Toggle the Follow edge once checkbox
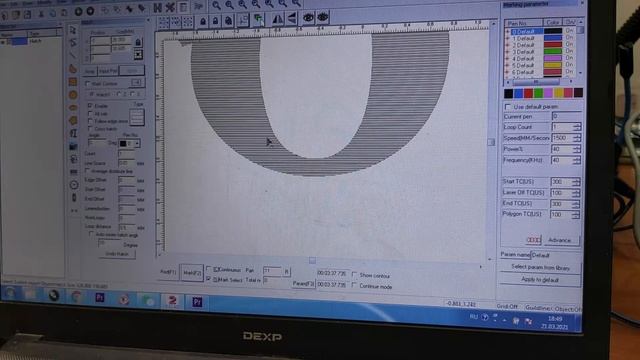640x360 pixels. [90, 121]
